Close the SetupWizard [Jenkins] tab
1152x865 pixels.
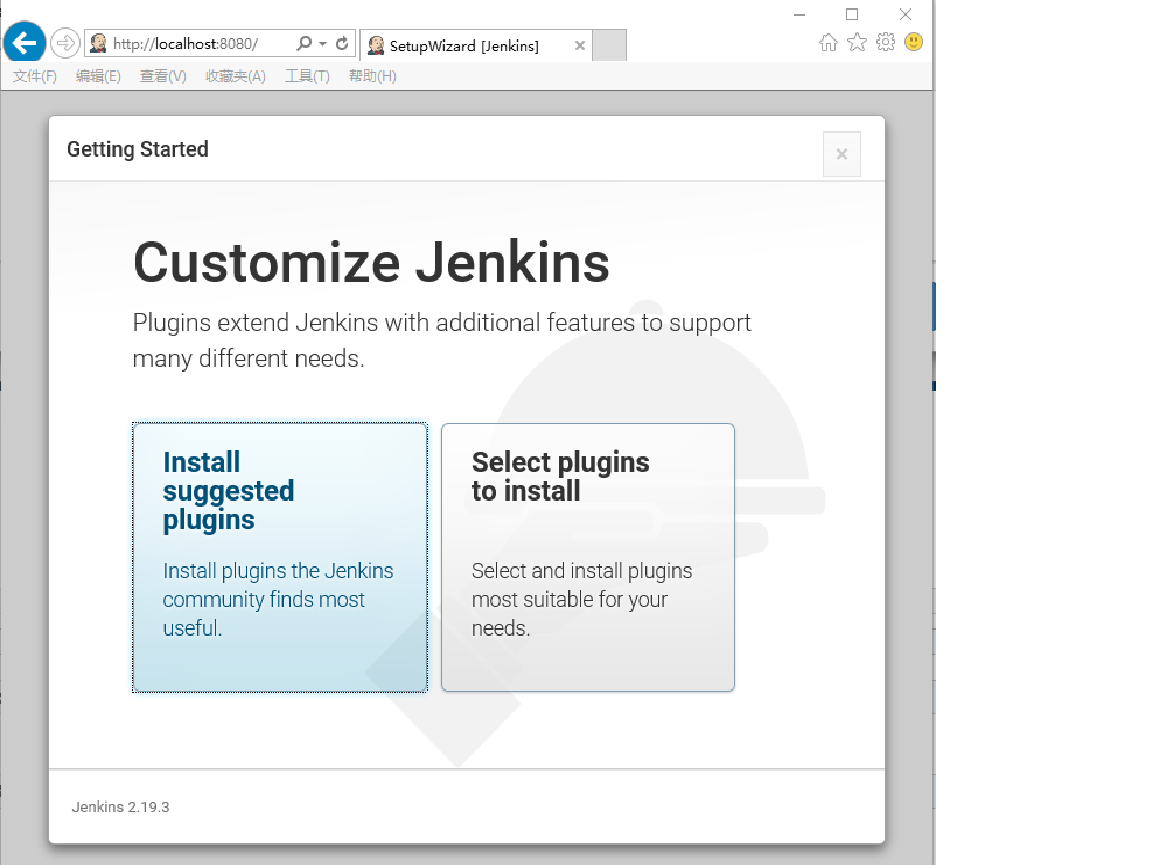click(579, 46)
